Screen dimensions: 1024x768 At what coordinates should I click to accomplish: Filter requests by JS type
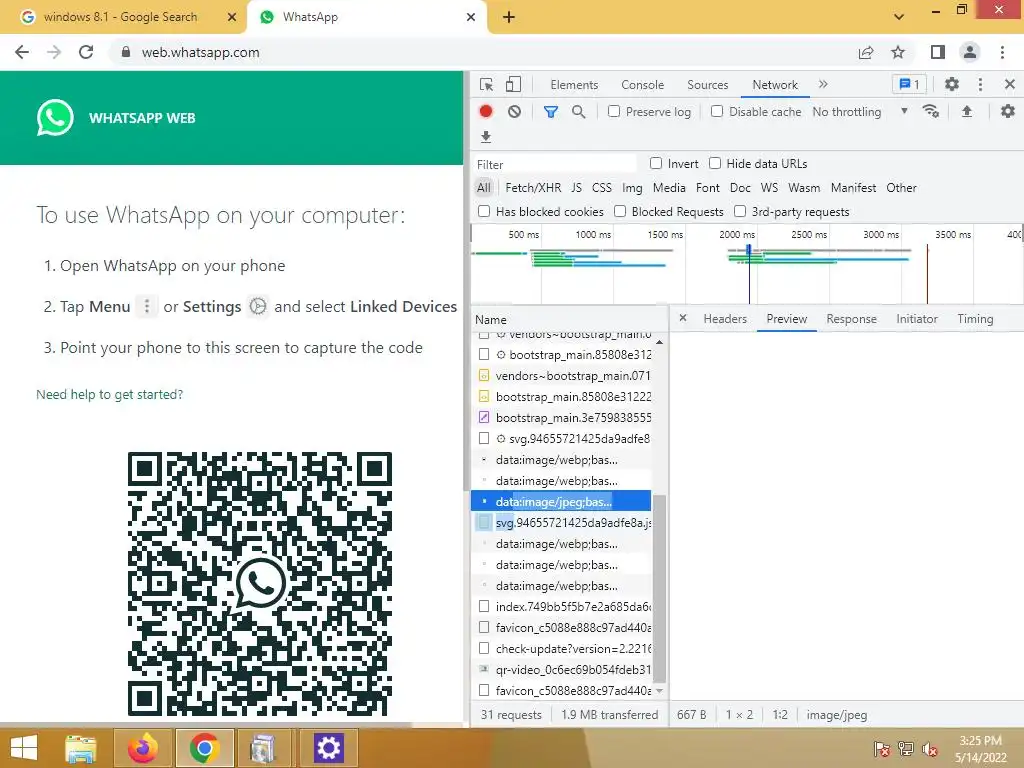576,188
